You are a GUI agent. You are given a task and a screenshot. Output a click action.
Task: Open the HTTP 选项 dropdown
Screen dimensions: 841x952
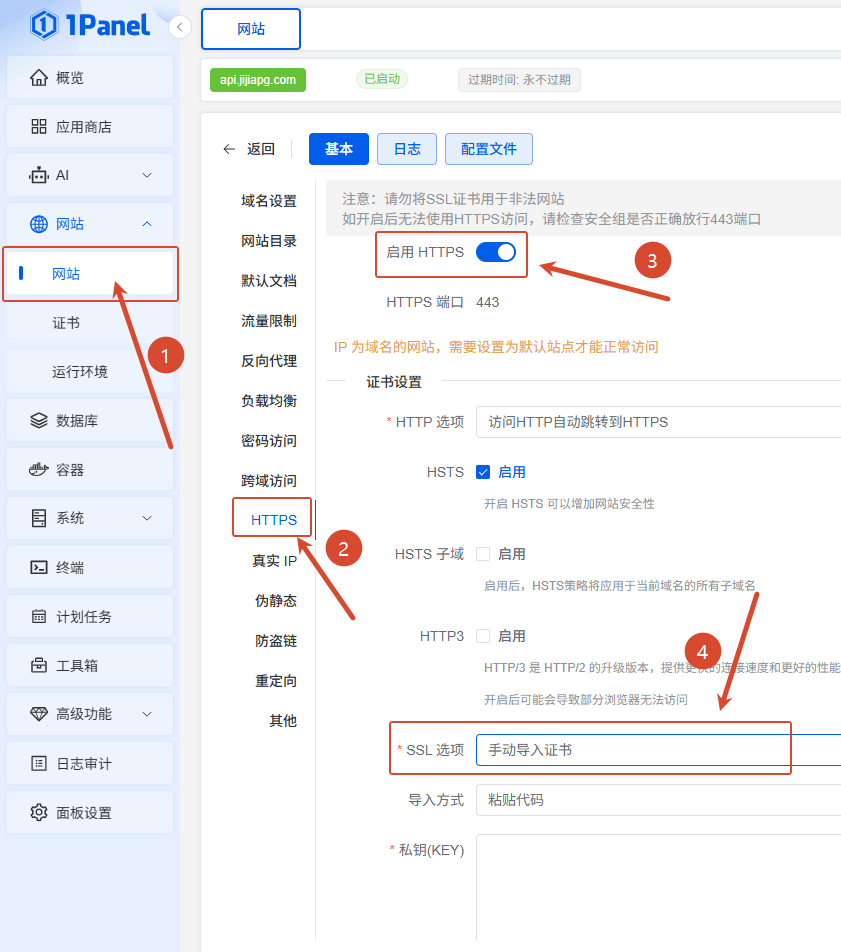tap(658, 422)
